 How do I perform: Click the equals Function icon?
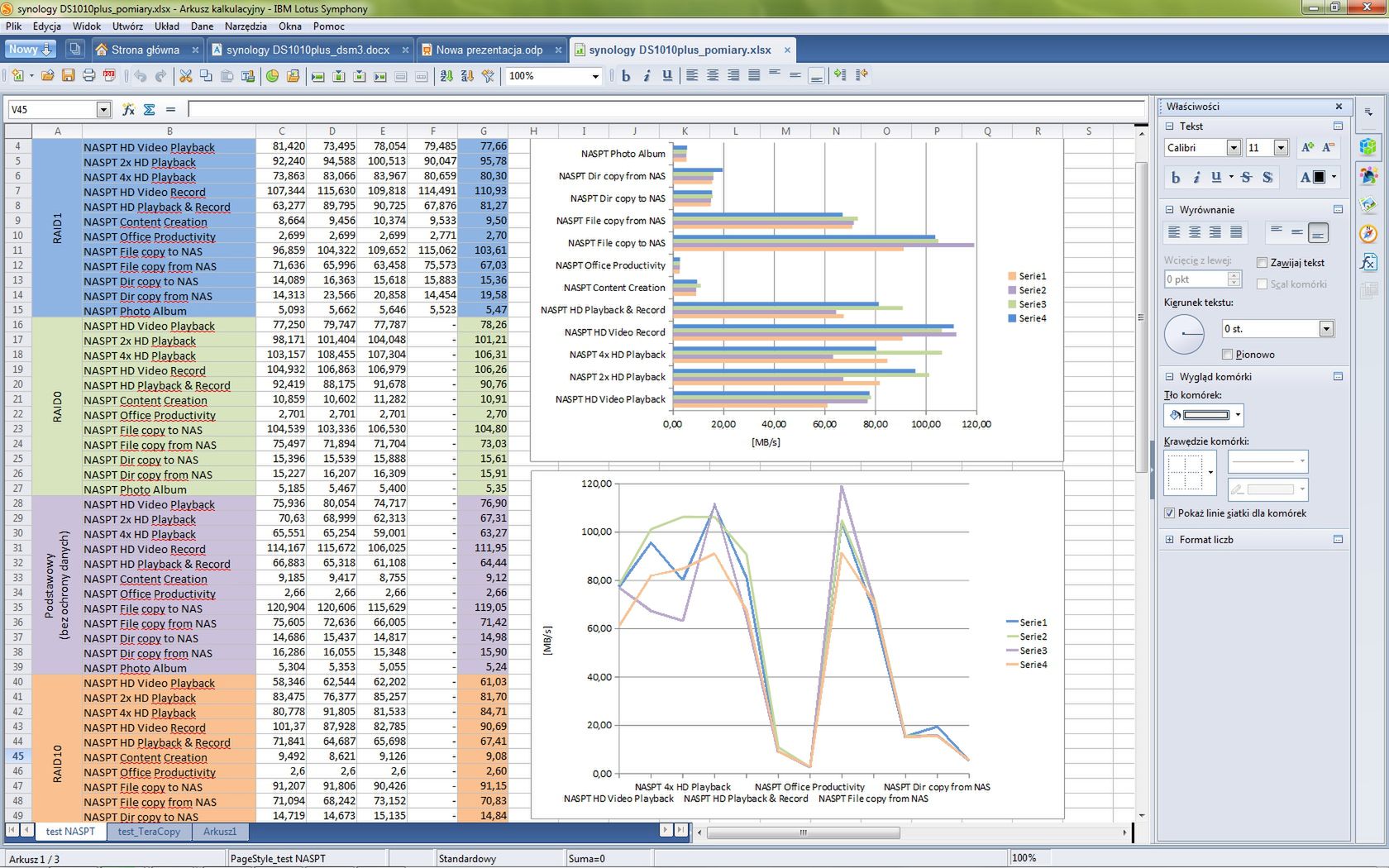170,109
